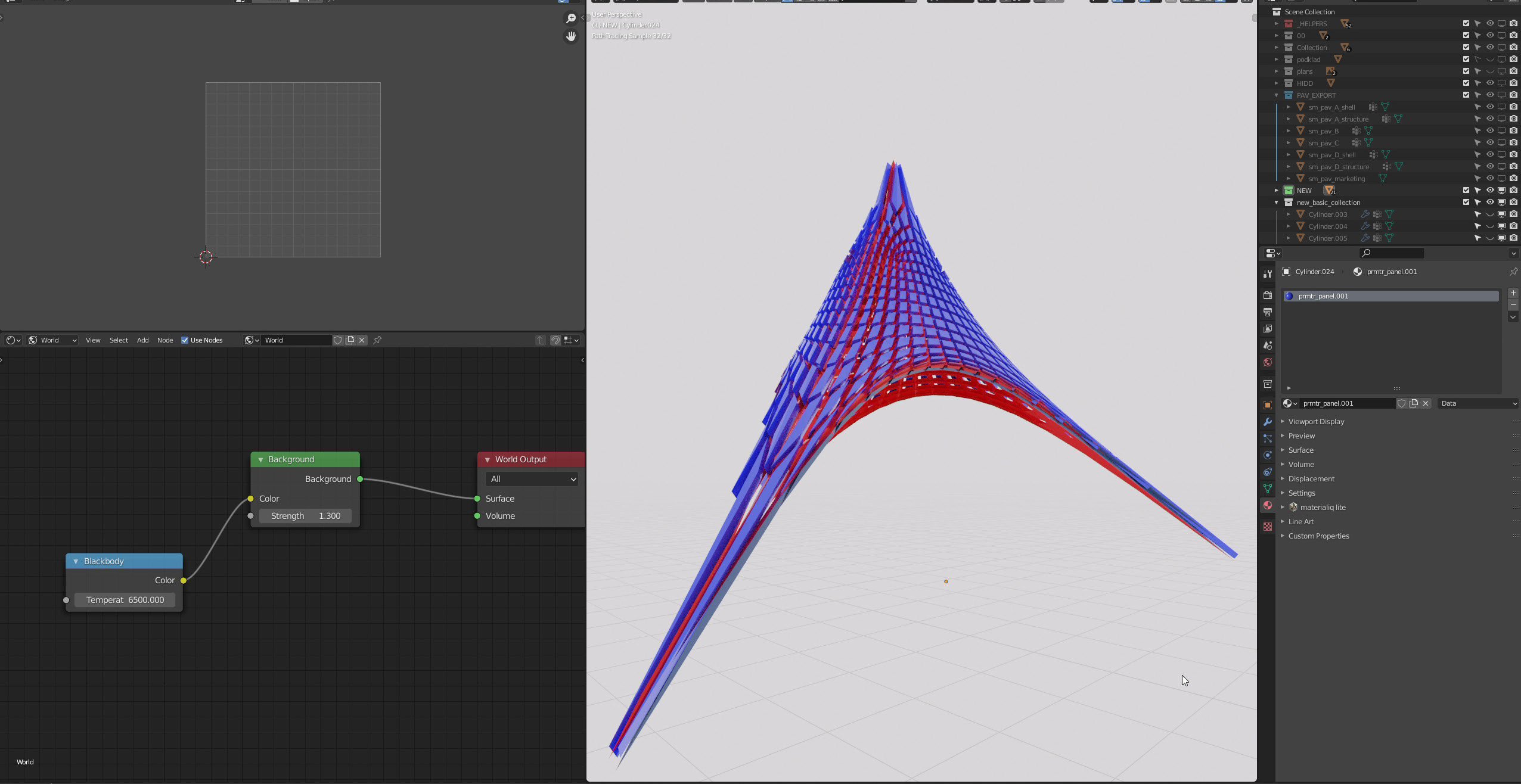Select sm_pav_marketing in the outliner
Image resolution: width=1521 pixels, height=784 pixels.
click(x=1336, y=179)
